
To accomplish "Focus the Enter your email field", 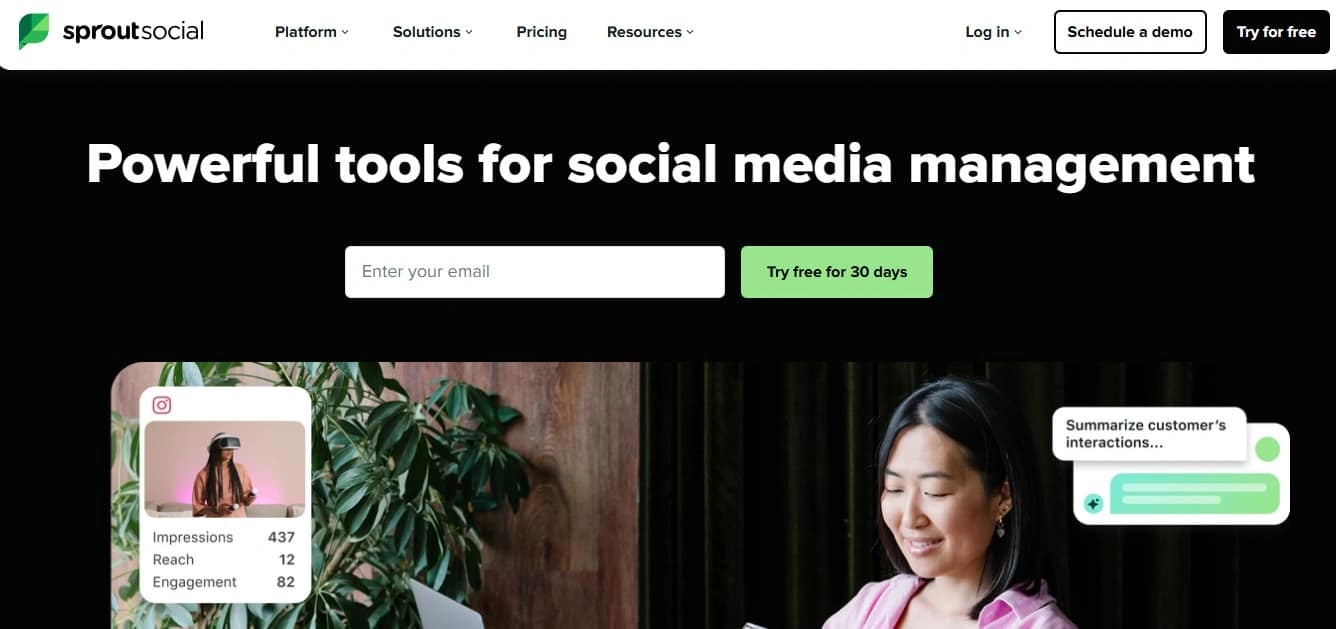I will click(535, 272).
